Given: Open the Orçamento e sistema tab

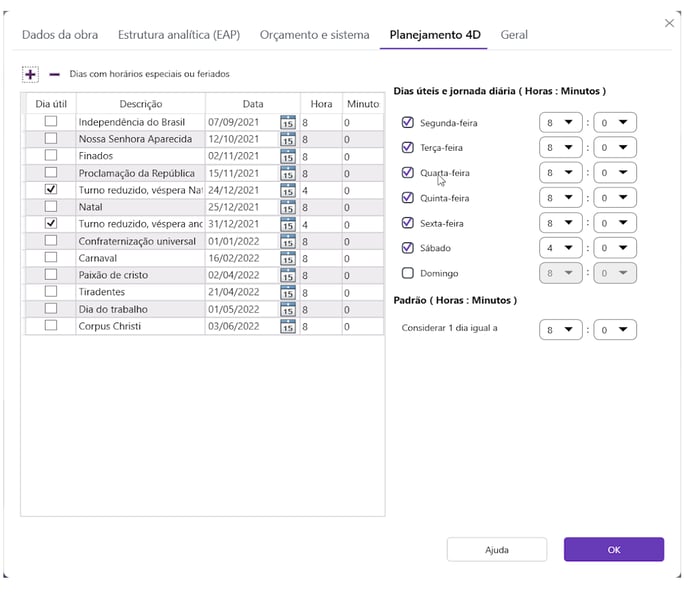Looking at the screenshot, I should [x=314, y=35].
